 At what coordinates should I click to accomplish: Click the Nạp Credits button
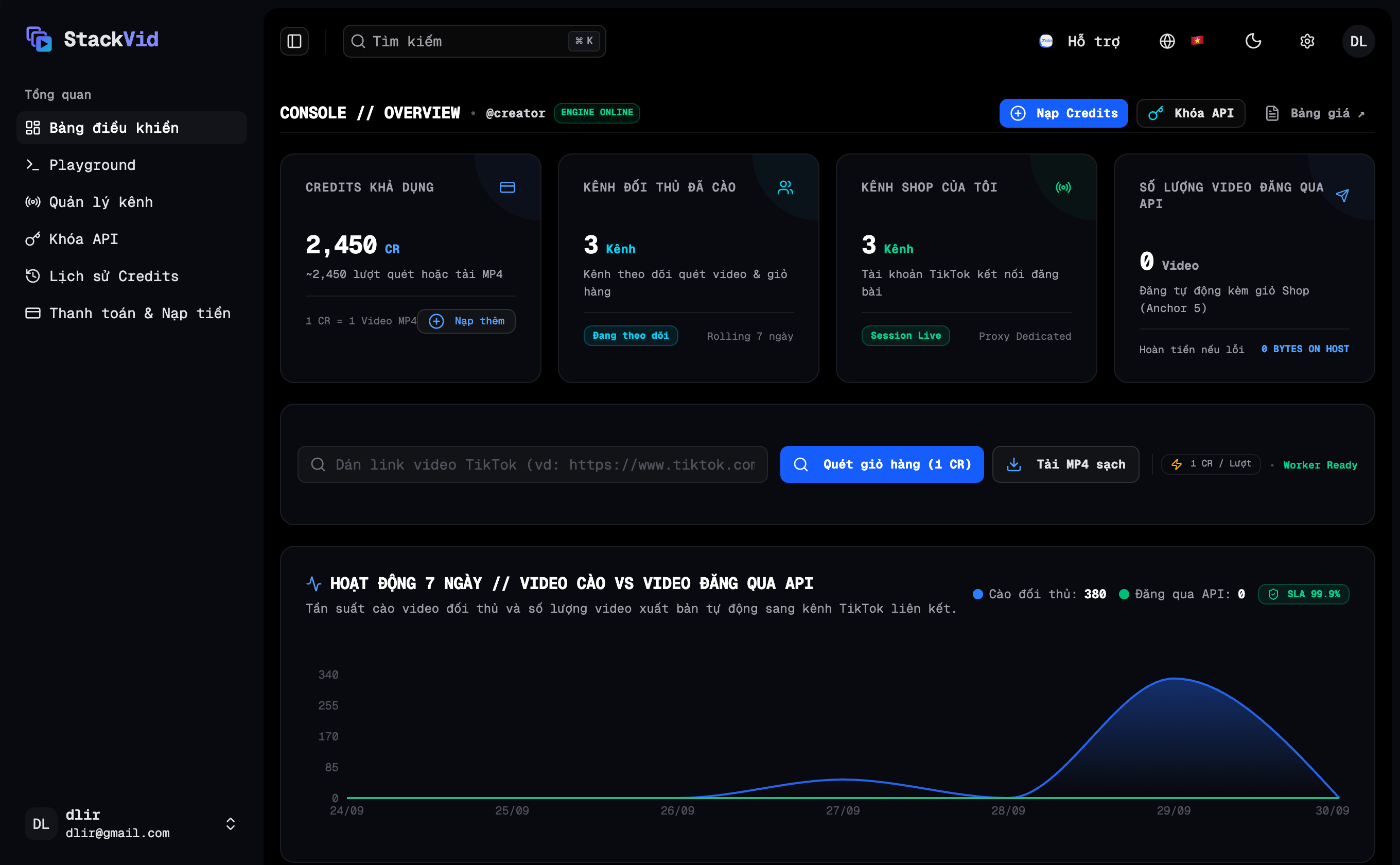click(x=1063, y=113)
